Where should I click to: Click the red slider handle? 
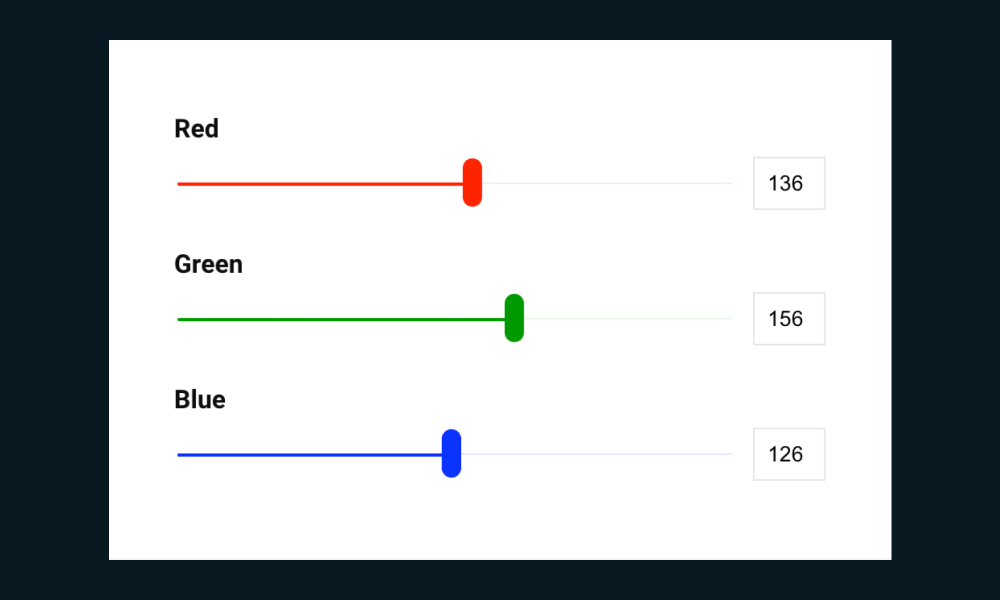473,183
